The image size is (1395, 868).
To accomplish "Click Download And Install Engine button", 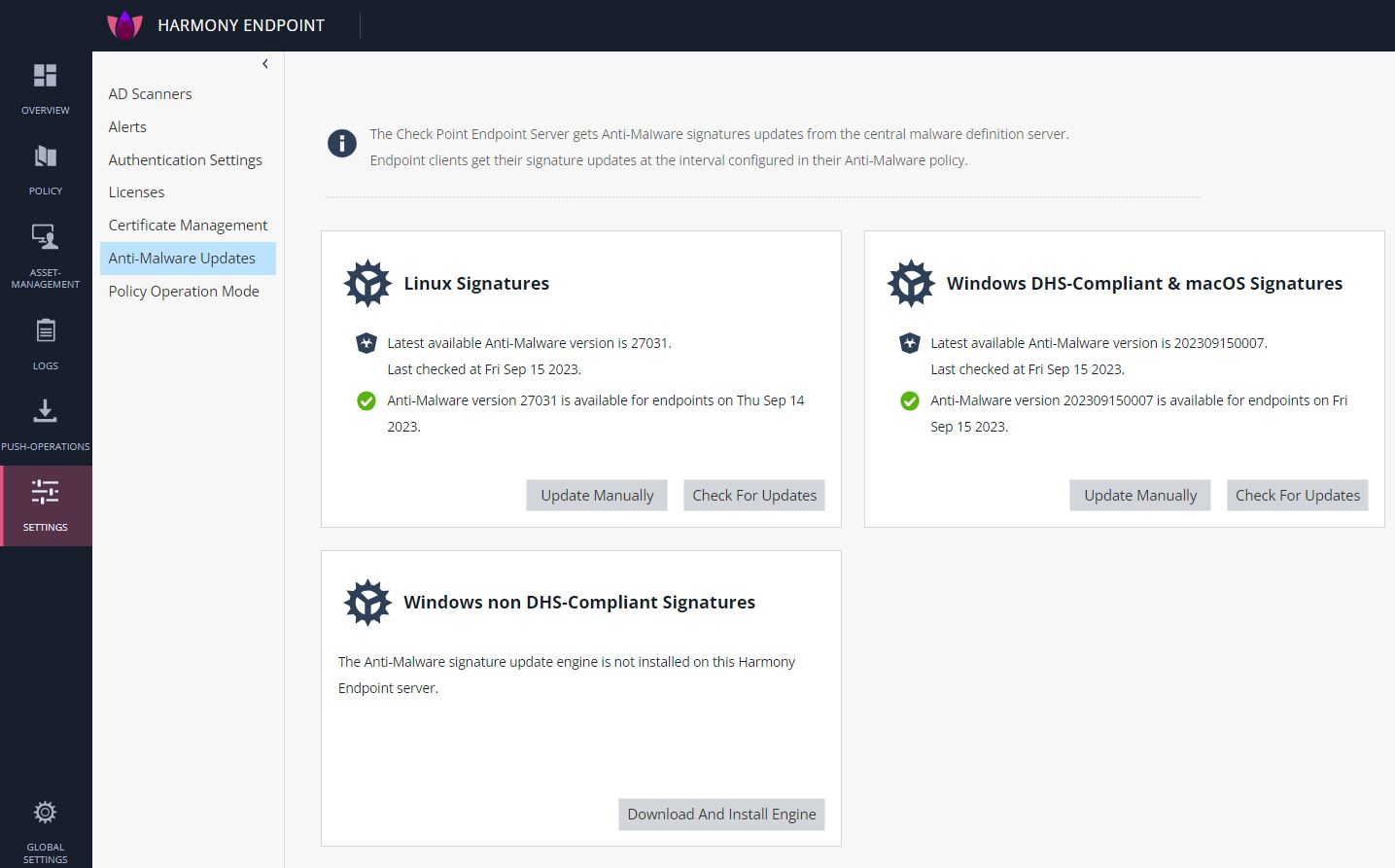I will [721, 815].
